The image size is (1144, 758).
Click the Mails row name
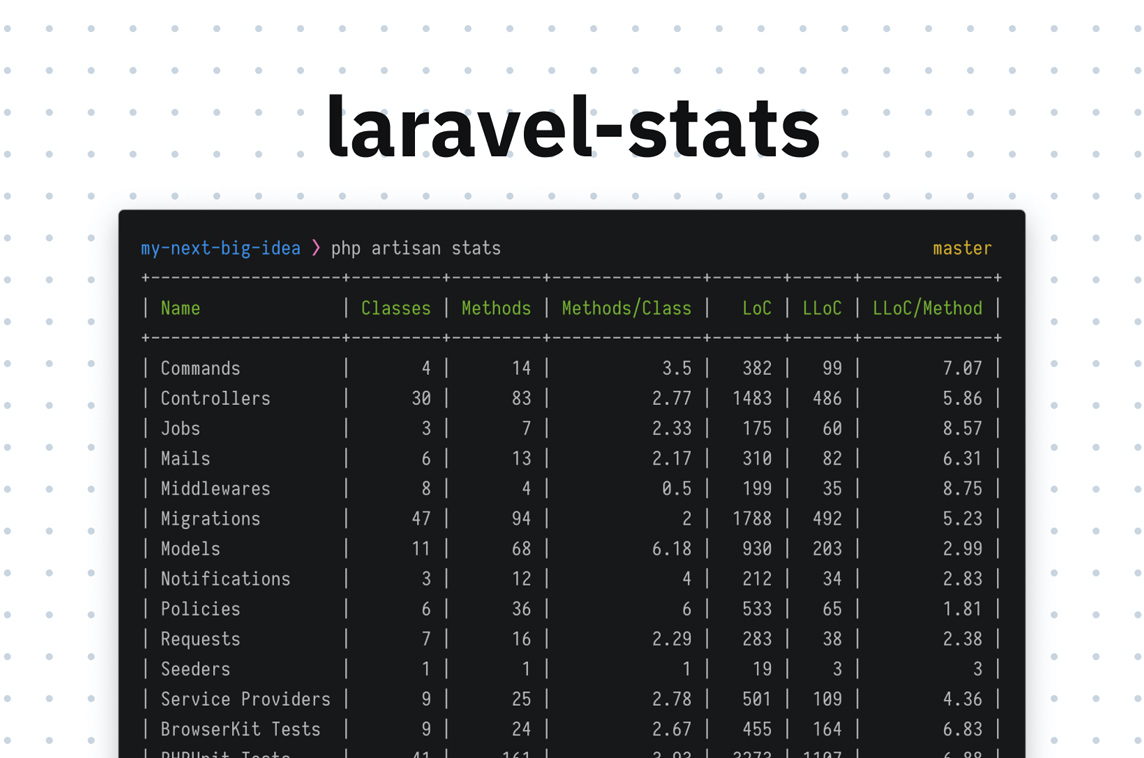(185, 458)
